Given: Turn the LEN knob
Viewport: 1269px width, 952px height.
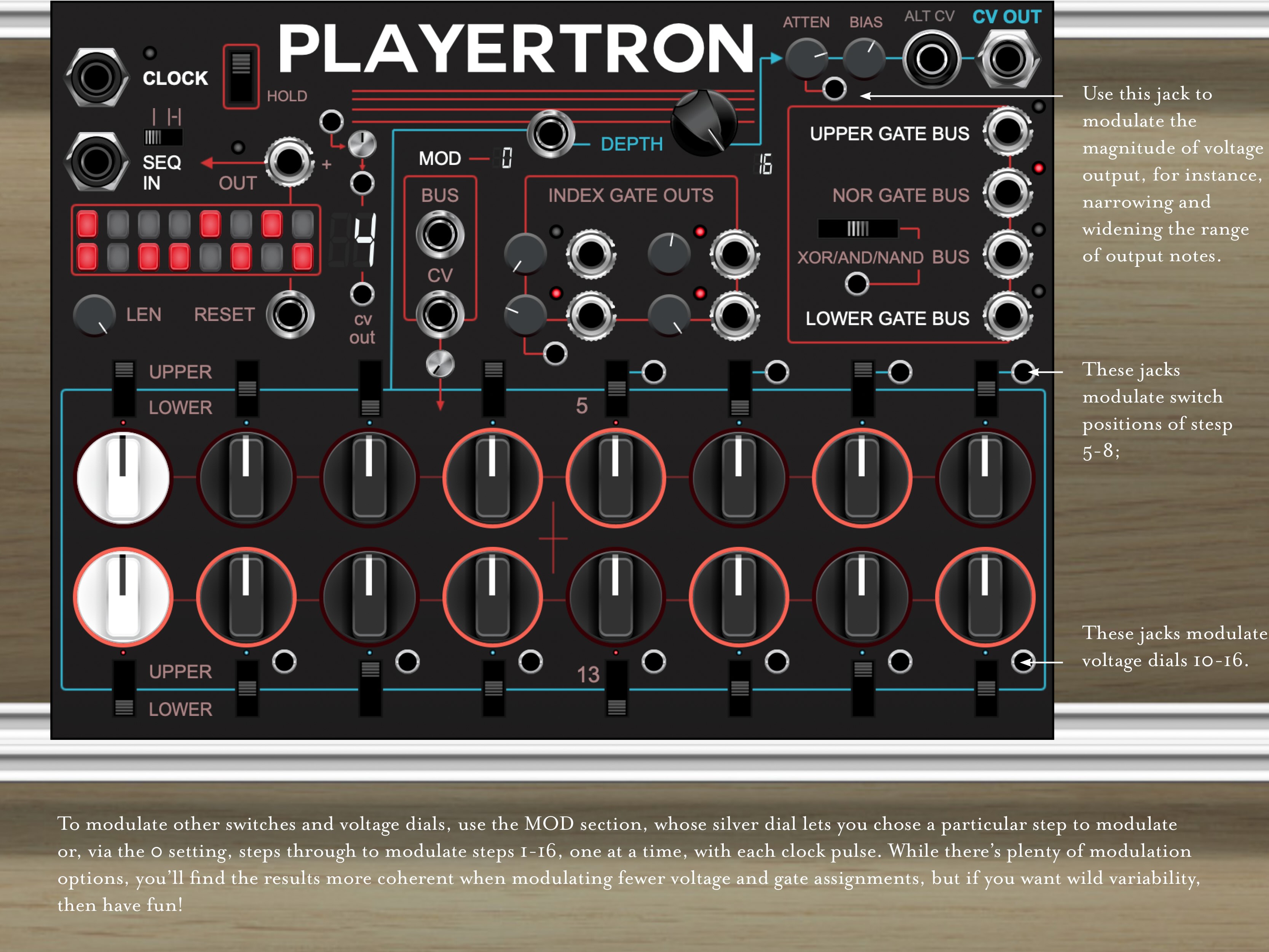Looking at the screenshot, I should pyautogui.click(x=95, y=316).
